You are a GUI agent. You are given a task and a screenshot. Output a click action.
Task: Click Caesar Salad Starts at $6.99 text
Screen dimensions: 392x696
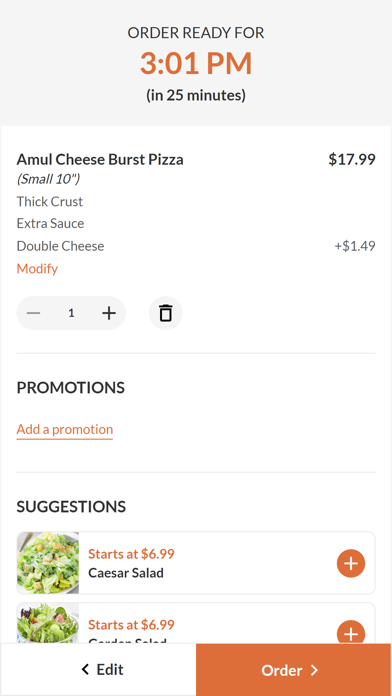pos(131,554)
